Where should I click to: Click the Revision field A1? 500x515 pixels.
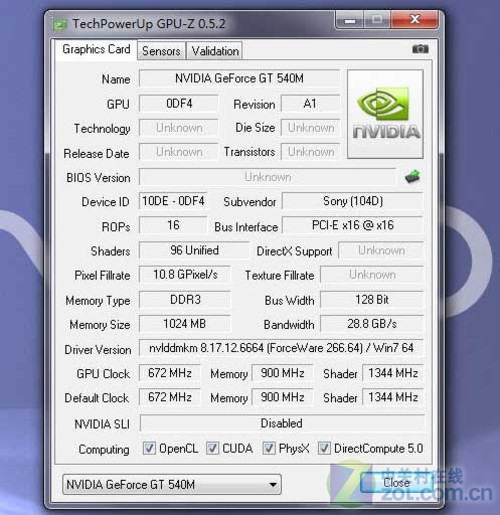310,104
